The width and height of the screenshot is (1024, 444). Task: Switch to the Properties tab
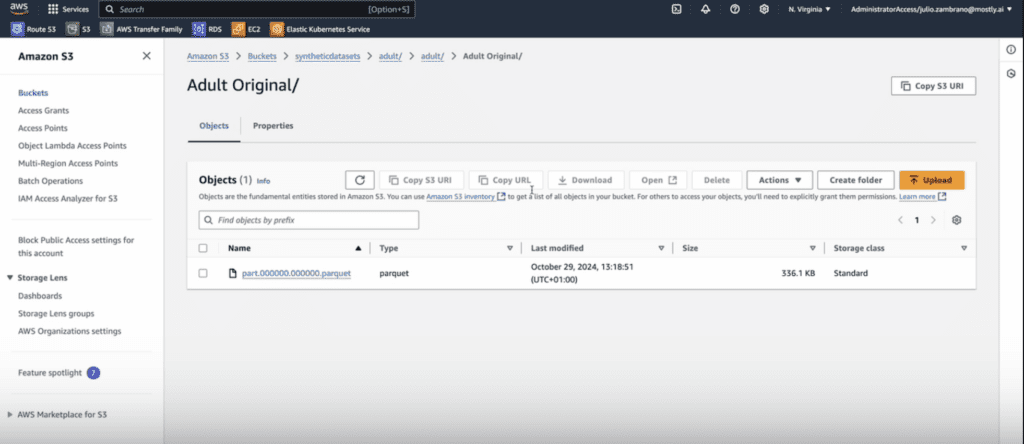[273, 126]
